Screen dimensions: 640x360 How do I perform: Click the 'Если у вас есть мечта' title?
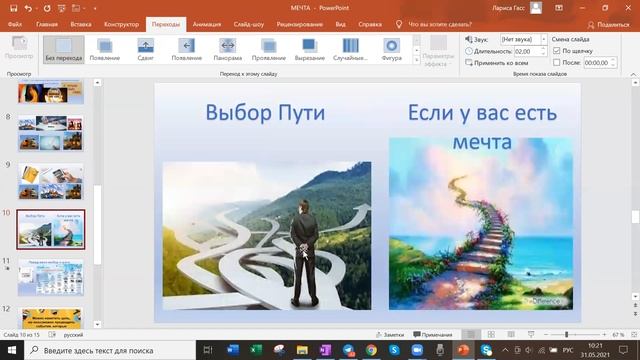point(482,127)
